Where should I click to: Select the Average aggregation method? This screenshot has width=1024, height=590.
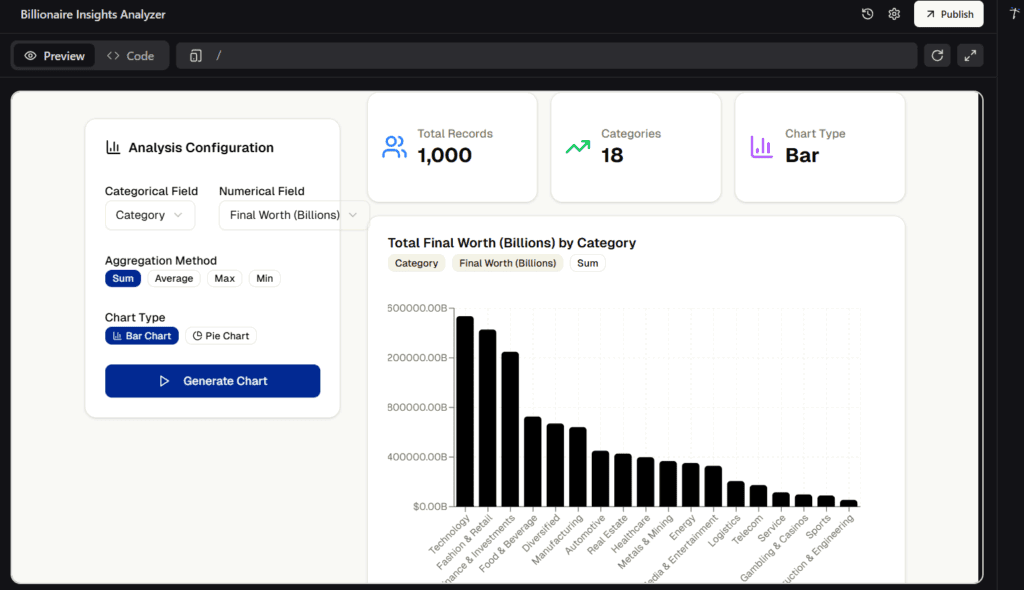(x=173, y=278)
